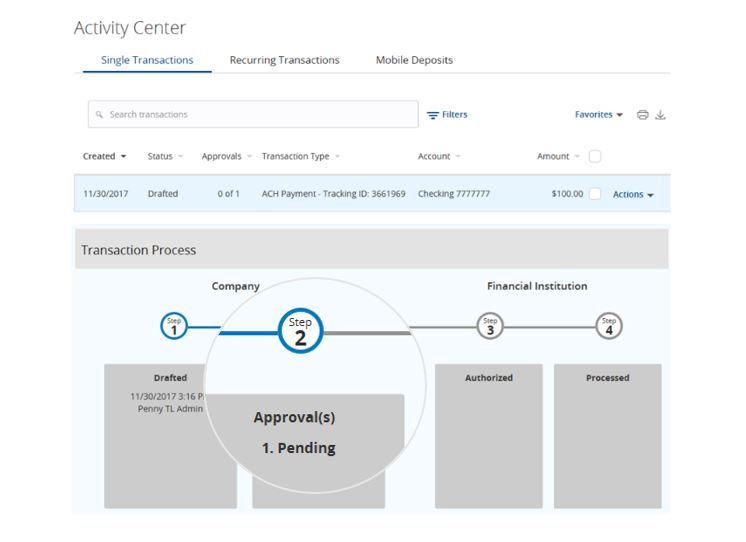Sort by the Status column
Viewport: 746px width, 542px height.
165,156
